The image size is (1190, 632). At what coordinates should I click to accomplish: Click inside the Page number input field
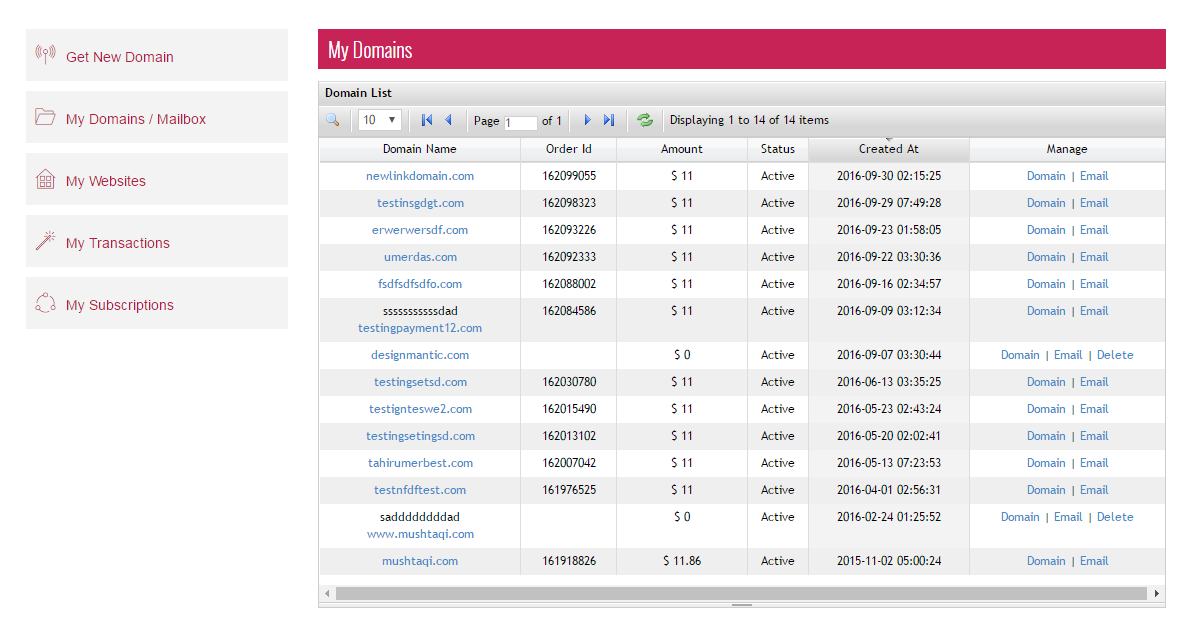[521, 120]
